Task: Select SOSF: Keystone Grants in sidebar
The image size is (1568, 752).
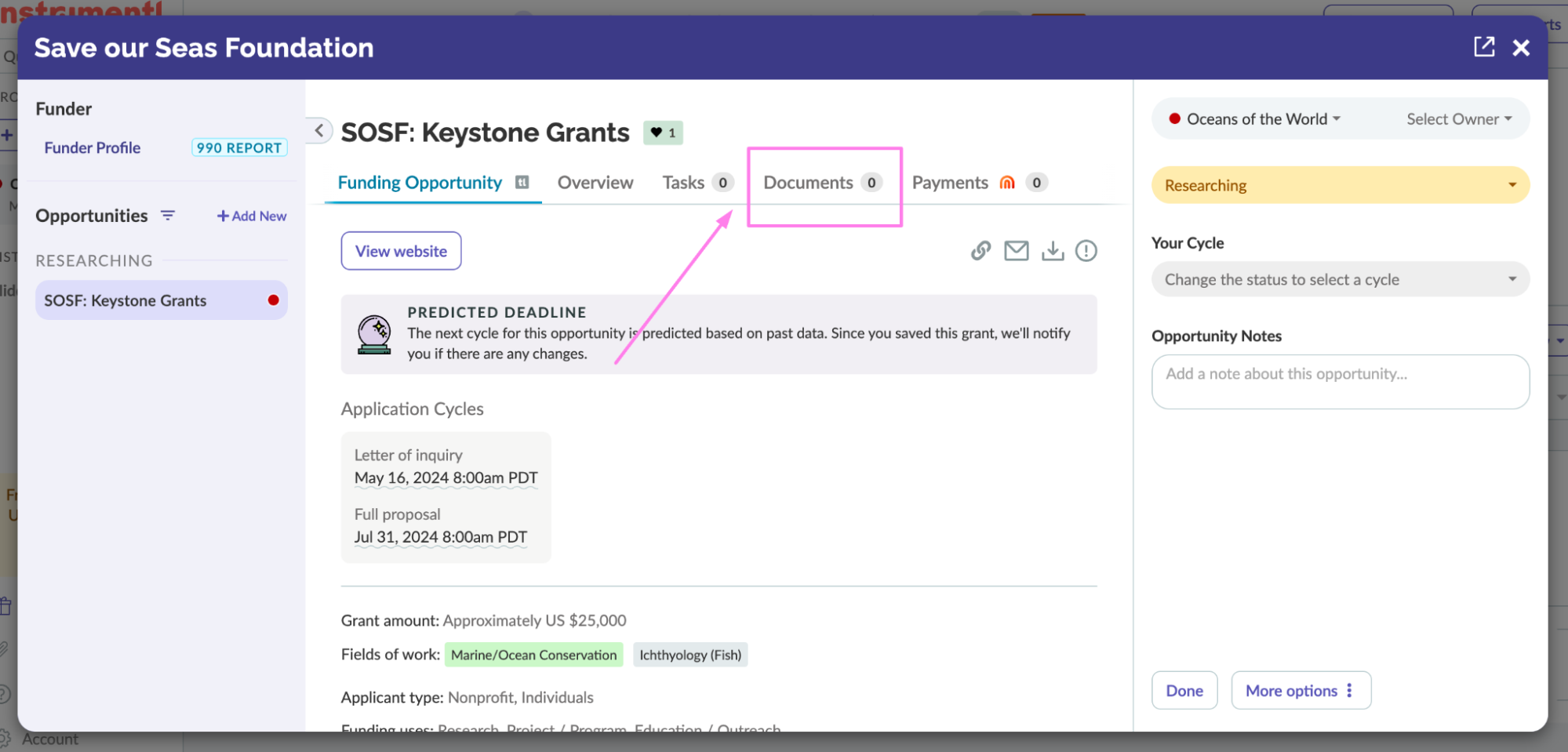Action: coord(161,300)
